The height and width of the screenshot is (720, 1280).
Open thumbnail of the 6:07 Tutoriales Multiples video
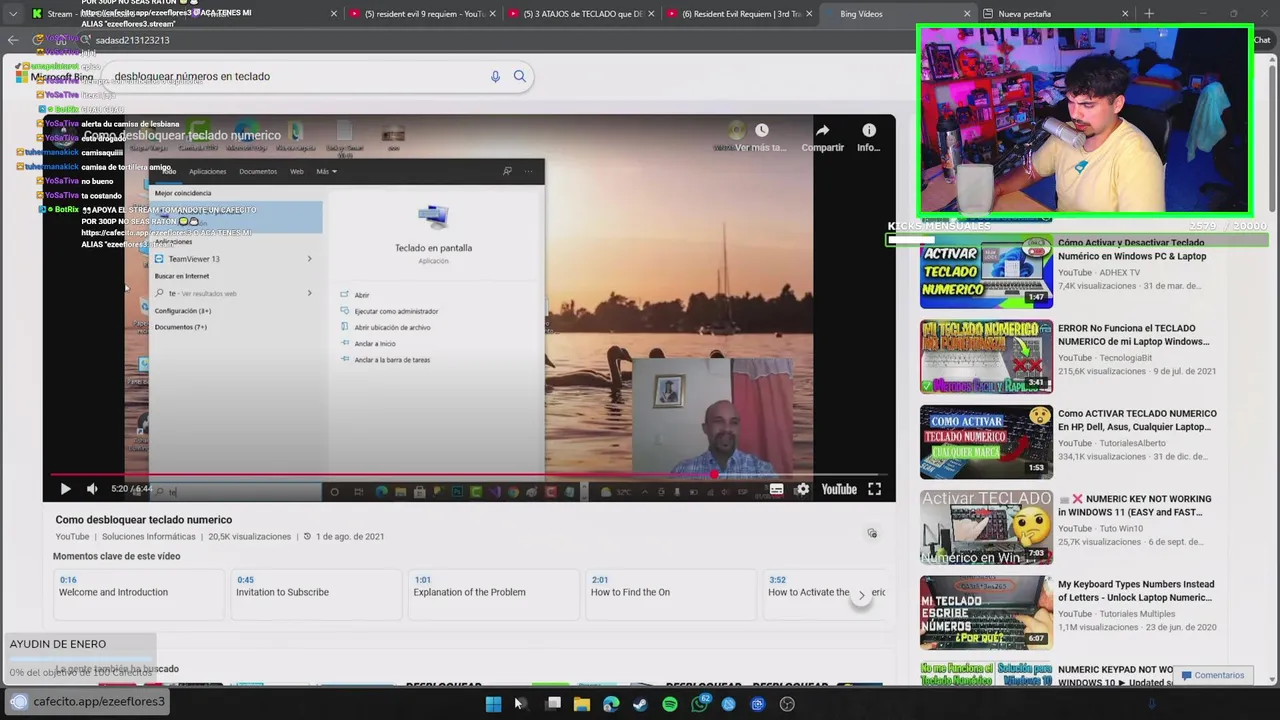click(x=986, y=613)
